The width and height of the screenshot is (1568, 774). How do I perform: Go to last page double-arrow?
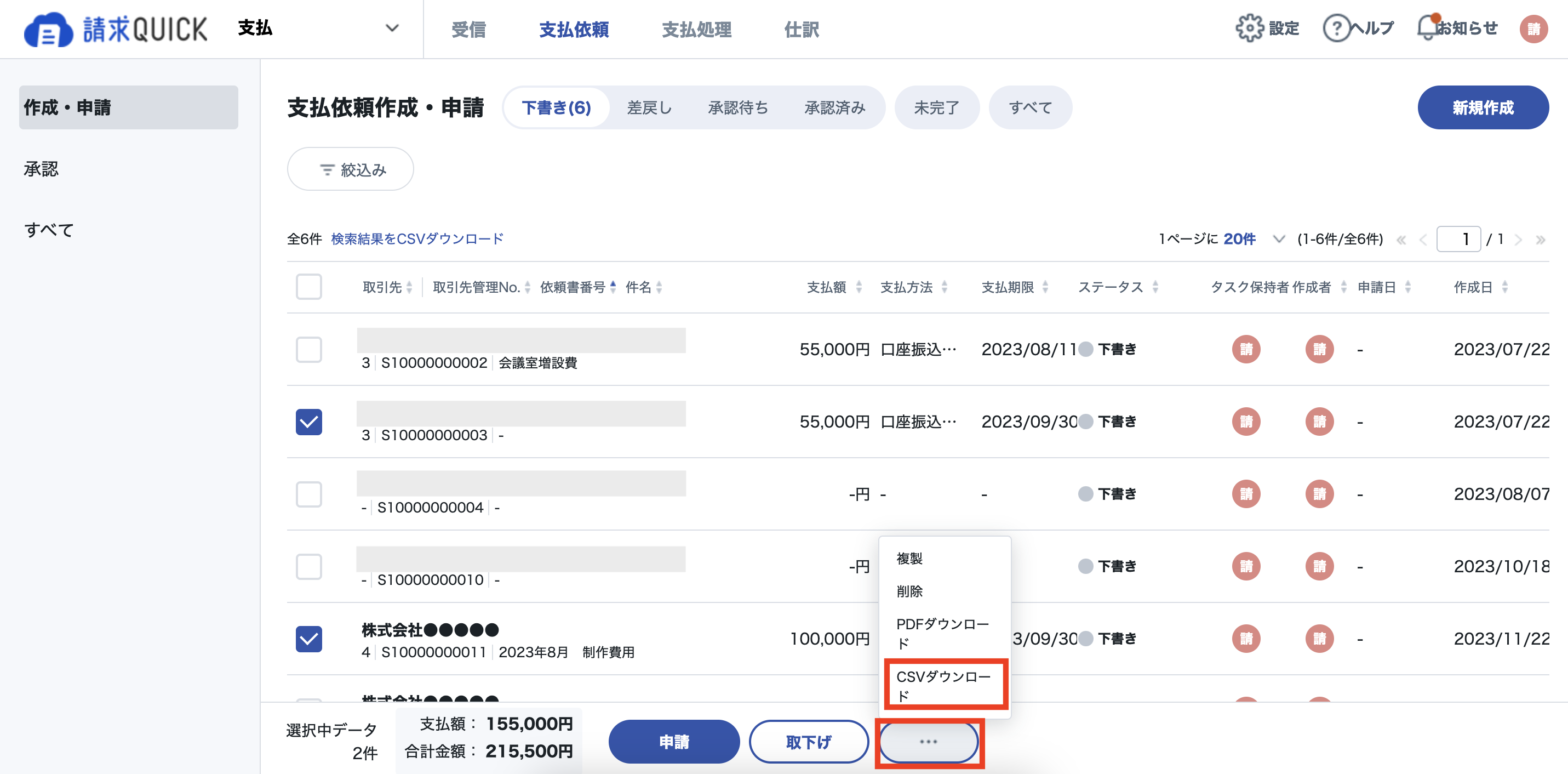click(1540, 240)
